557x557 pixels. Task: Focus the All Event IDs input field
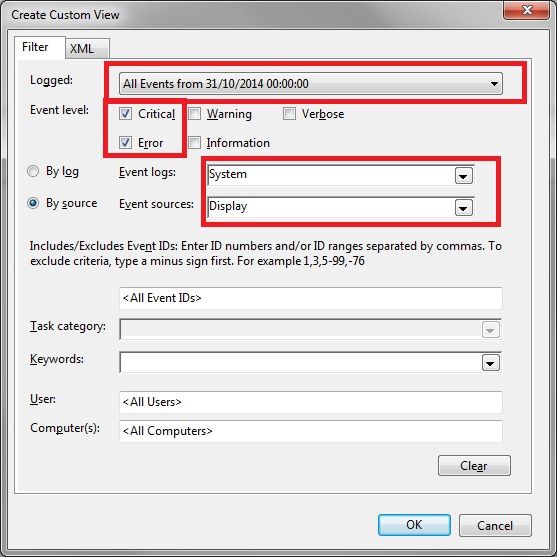[x=311, y=298]
